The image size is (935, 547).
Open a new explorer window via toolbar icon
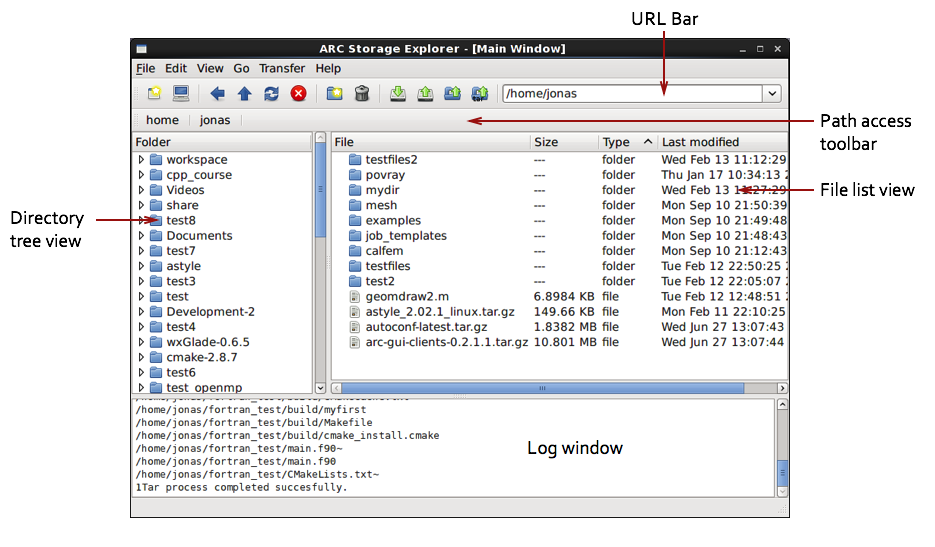[x=154, y=93]
